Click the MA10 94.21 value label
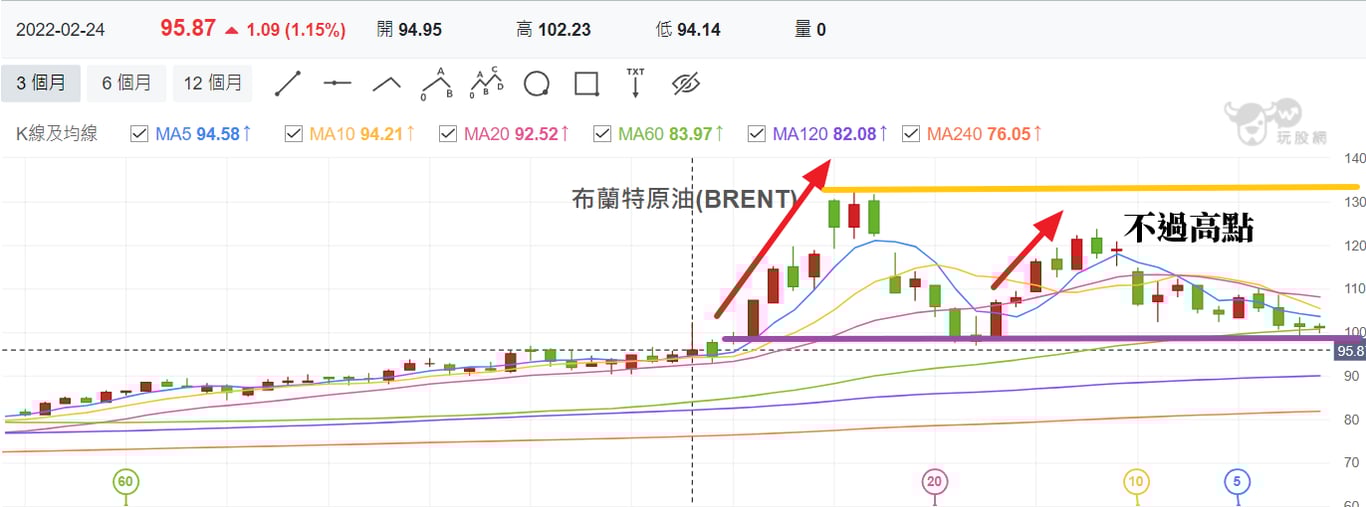The height and width of the screenshot is (507, 1366). 362,133
